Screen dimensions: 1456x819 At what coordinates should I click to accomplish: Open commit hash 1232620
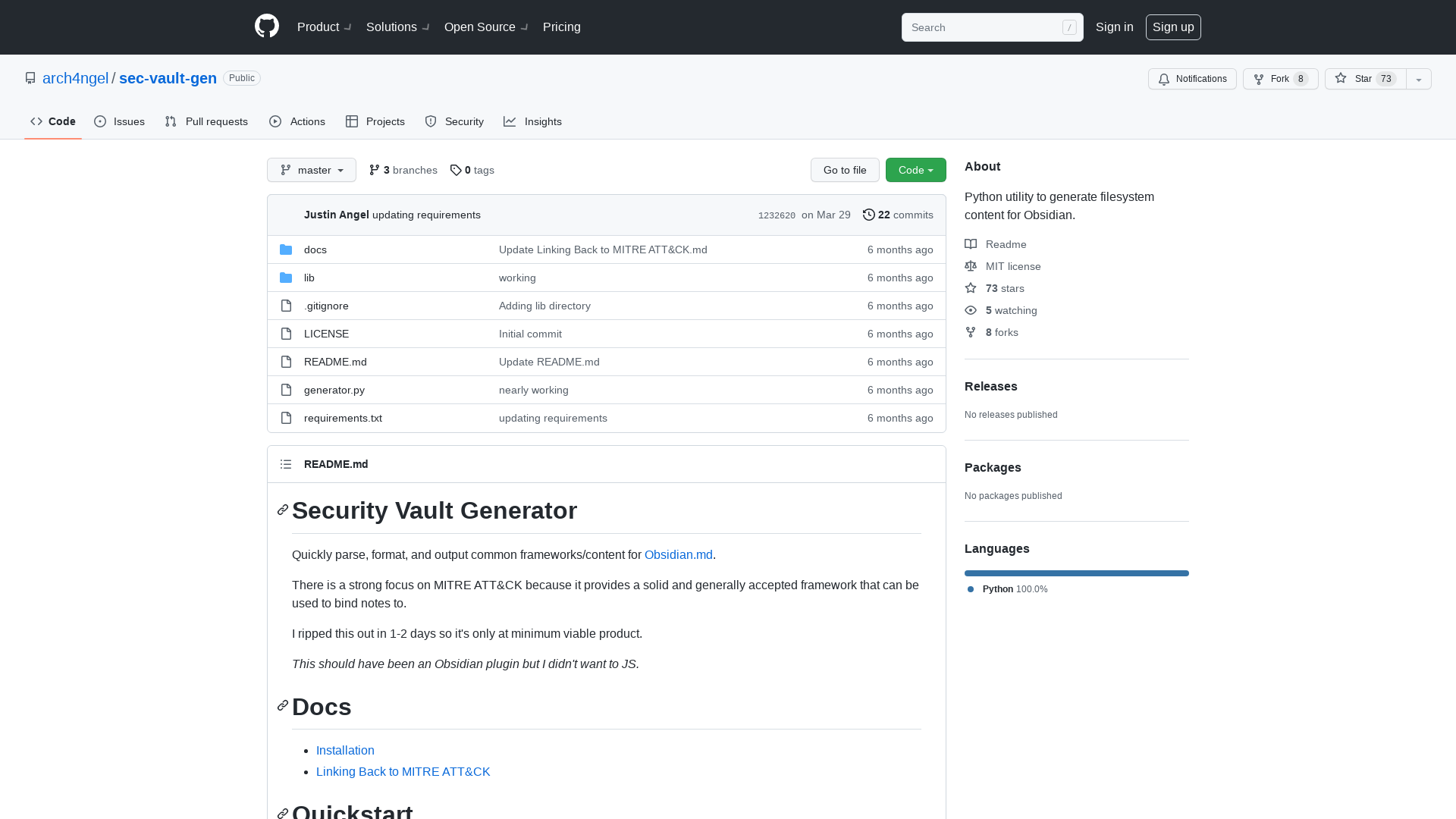pyautogui.click(x=777, y=215)
